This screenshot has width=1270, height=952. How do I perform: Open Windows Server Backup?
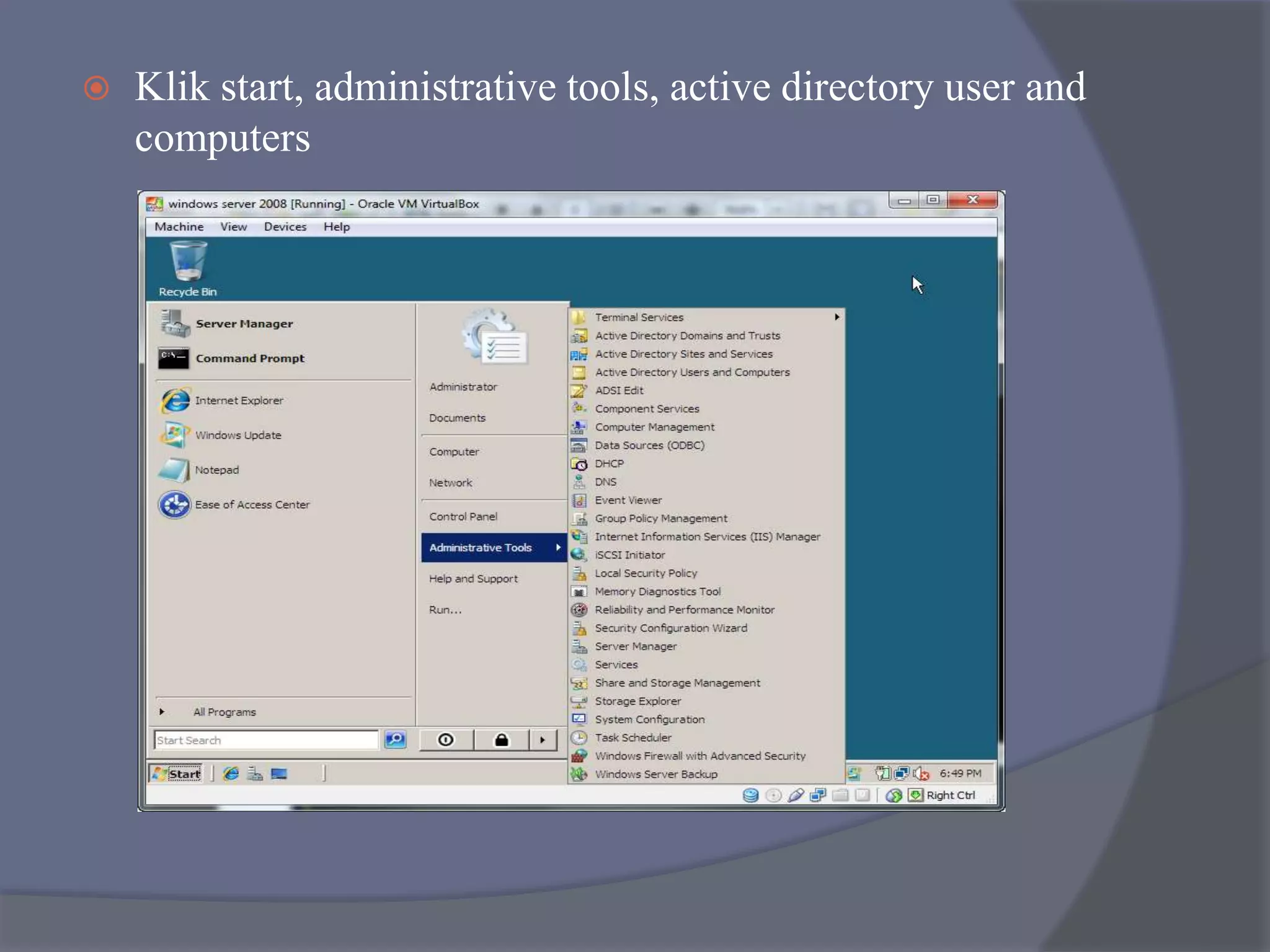click(x=706, y=774)
